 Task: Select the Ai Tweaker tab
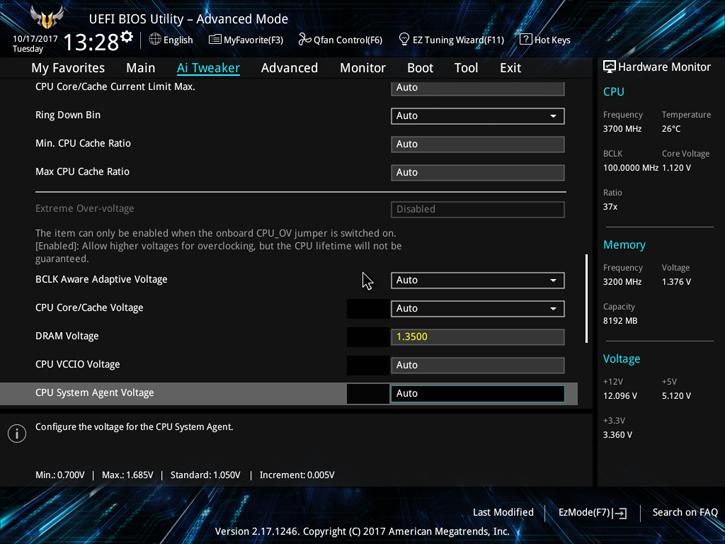pyautogui.click(x=208, y=68)
